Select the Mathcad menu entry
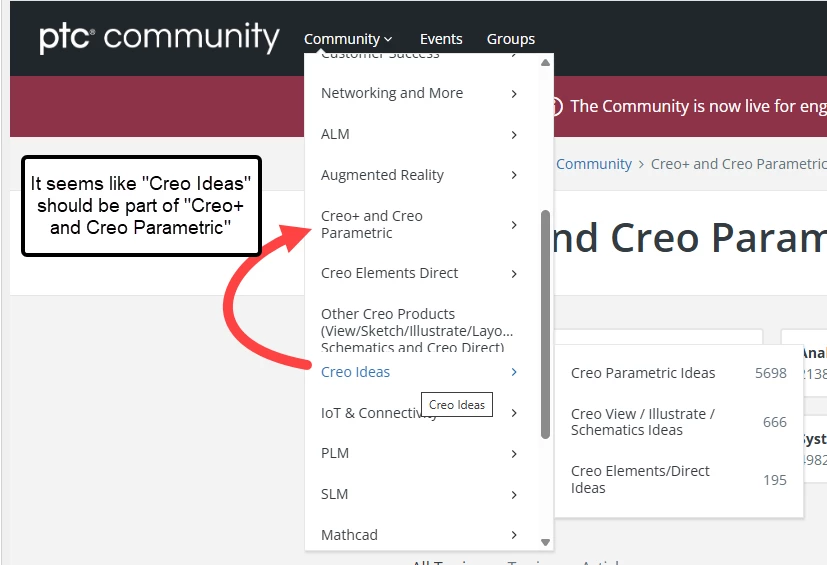Viewport: 827px width, 565px height. [x=349, y=535]
